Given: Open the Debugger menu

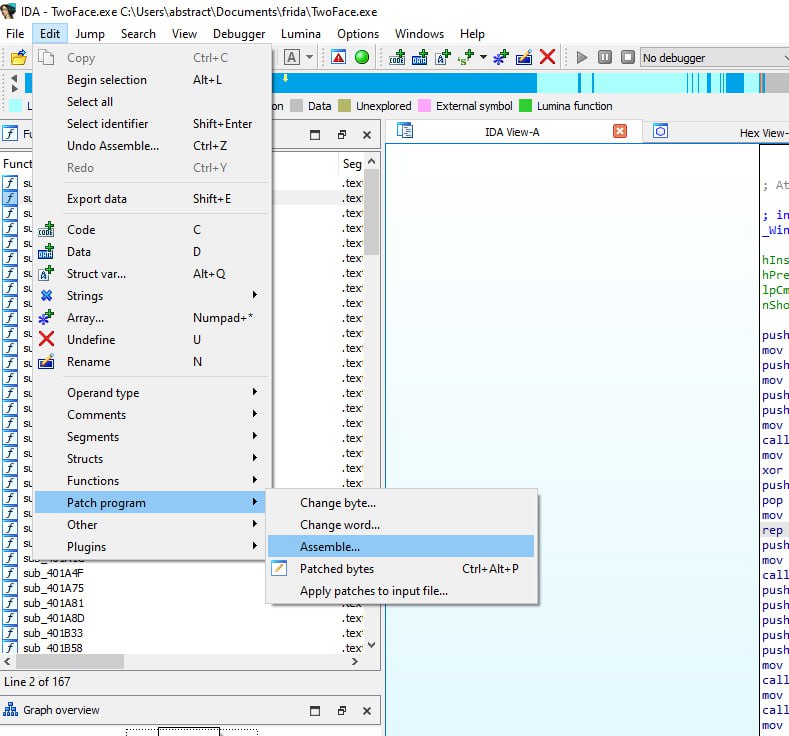Looking at the screenshot, I should pos(239,34).
